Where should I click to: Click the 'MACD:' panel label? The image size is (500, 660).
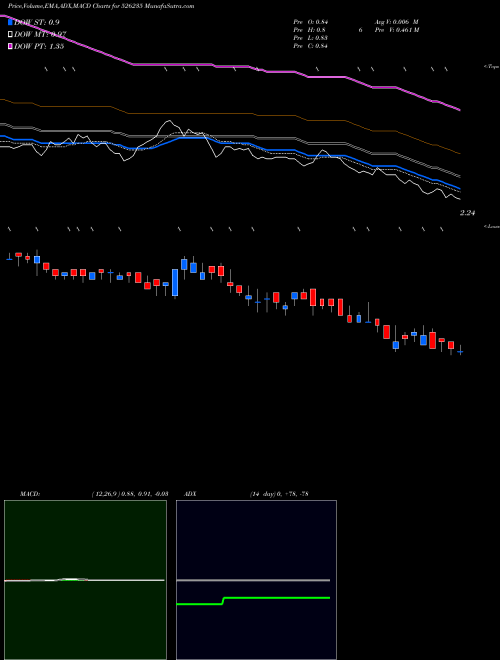(x=30, y=494)
